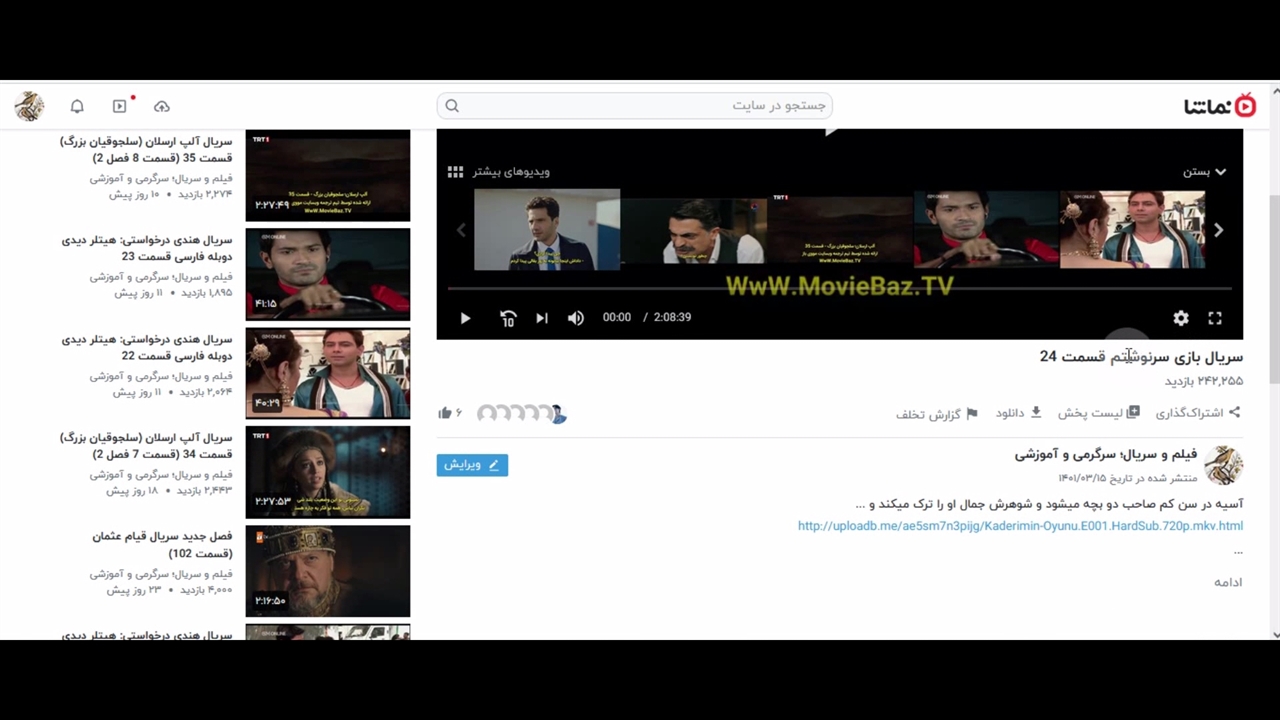The height and width of the screenshot is (720, 1280).
Task: Open the uploadb.me download link
Action: pos(1020,526)
